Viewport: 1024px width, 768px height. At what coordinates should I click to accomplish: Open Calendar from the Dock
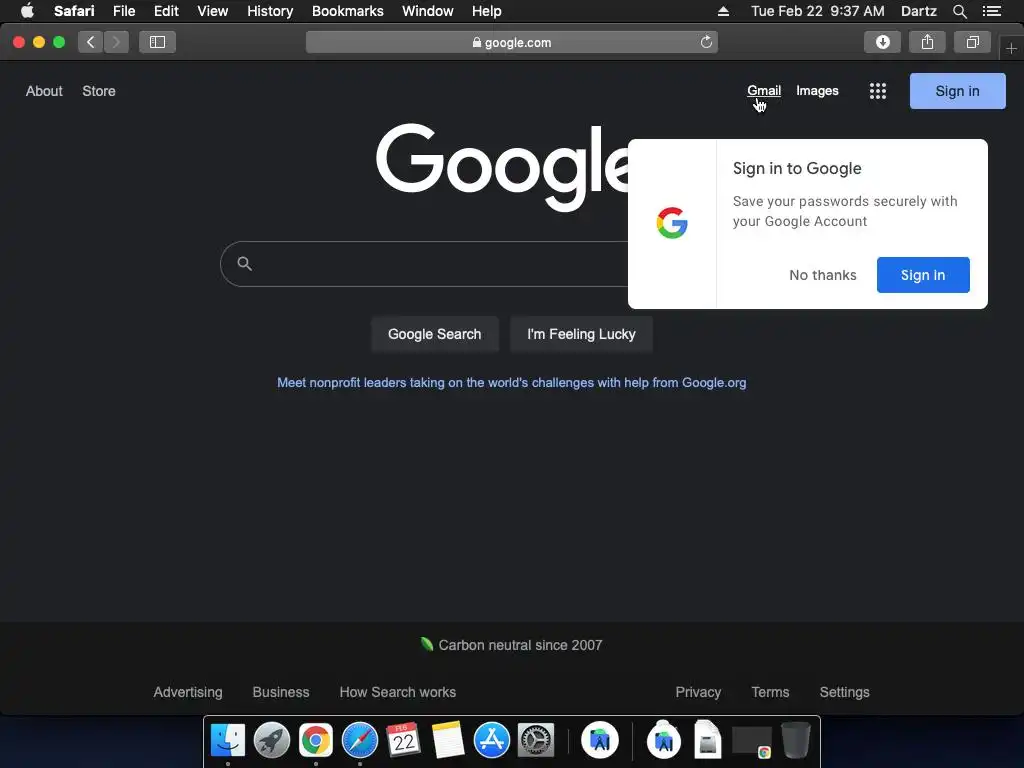point(403,741)
